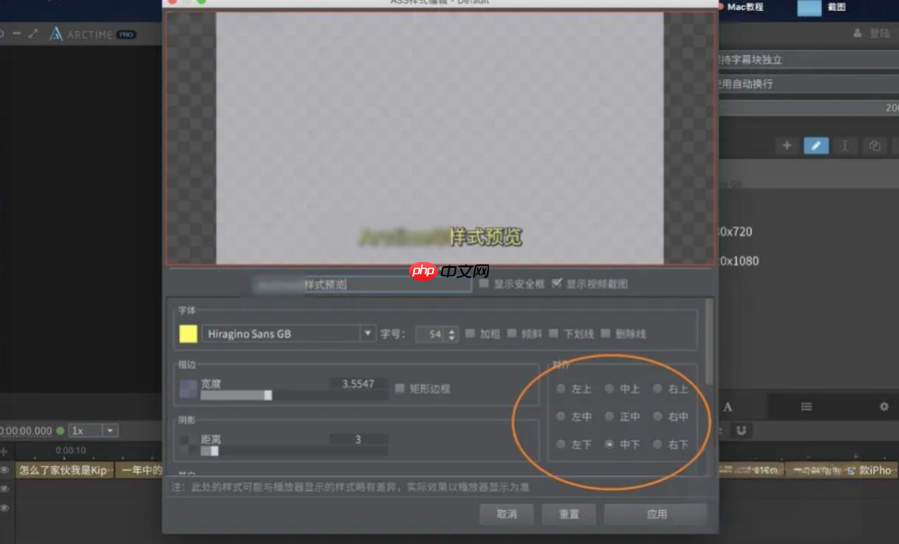
Task: Click the 0x720 resolution entry
Action: (736, 232)
